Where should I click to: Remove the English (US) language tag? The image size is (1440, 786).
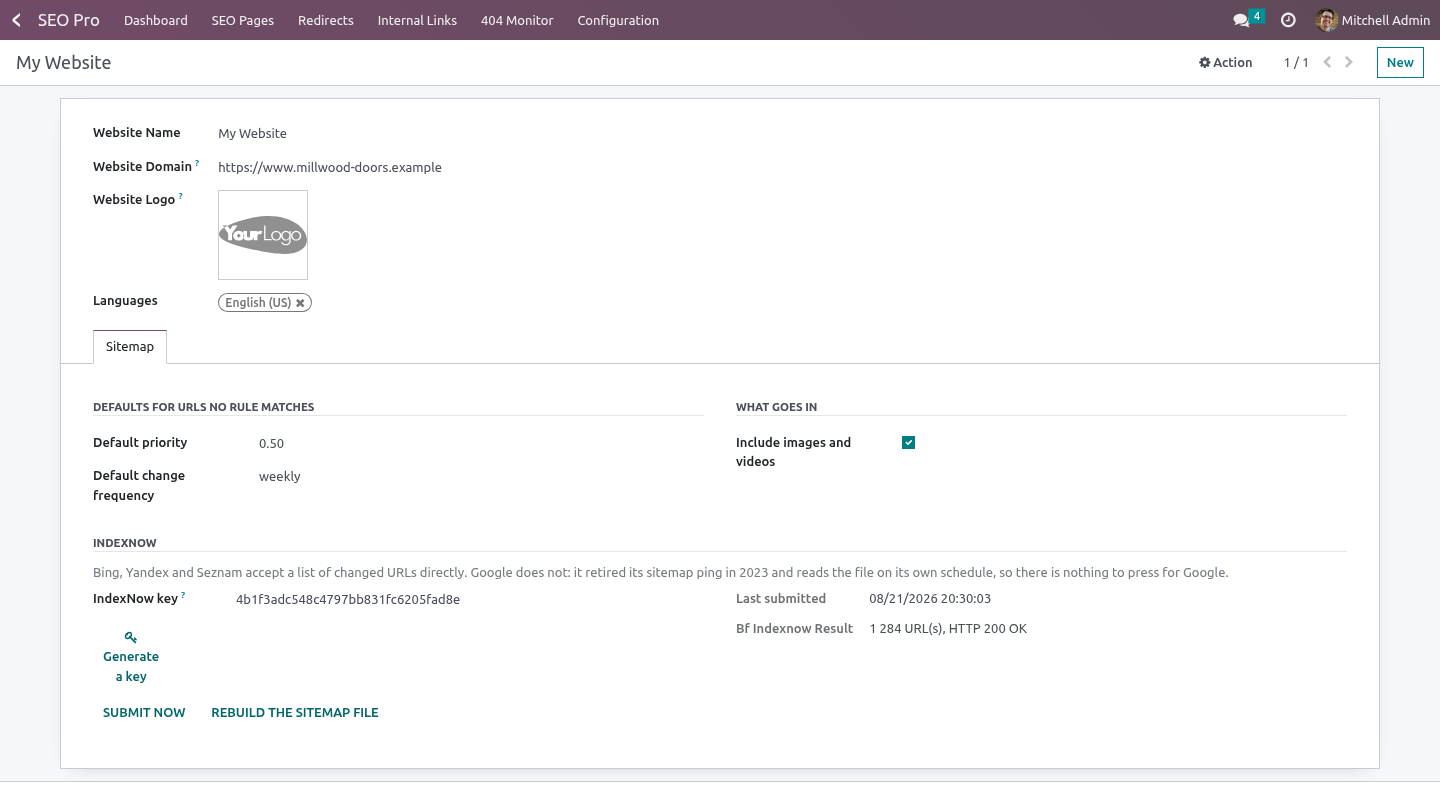tap(300, 303)
